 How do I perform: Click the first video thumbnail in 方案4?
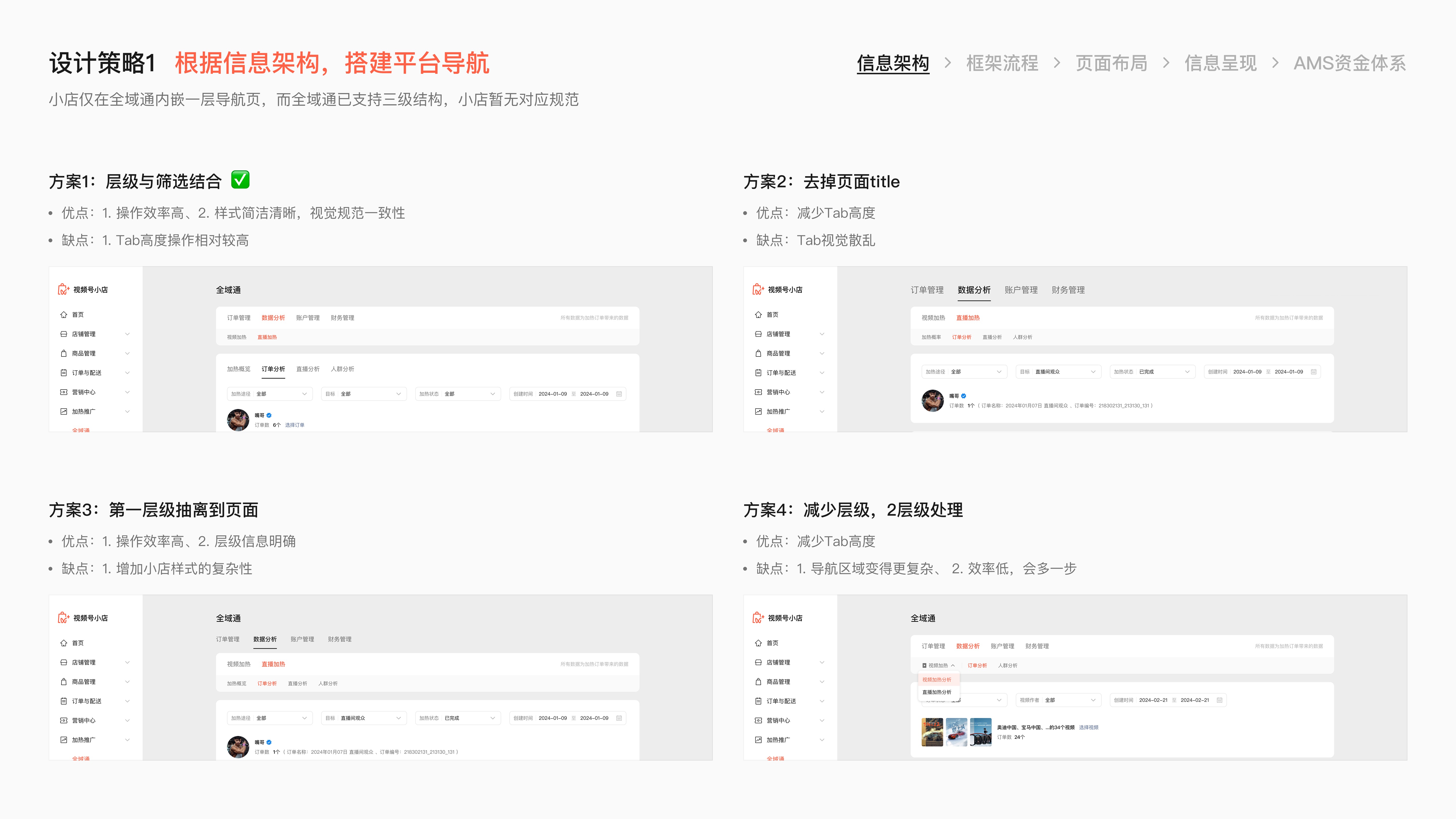pyautogui.click(x=932, y=733)
